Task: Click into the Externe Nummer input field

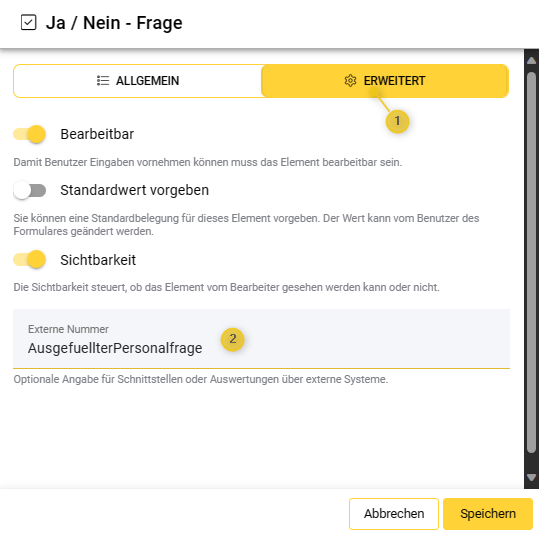Action: pyautogui.click(x=261, y=339)
